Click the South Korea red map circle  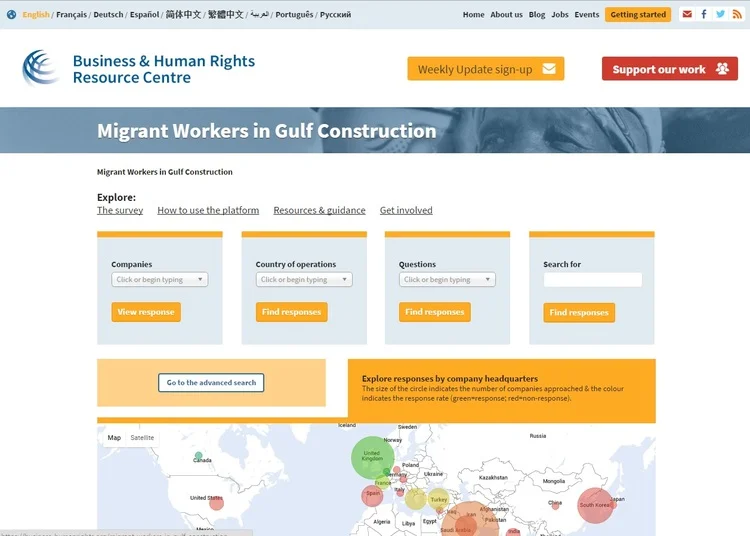[595, 505]
